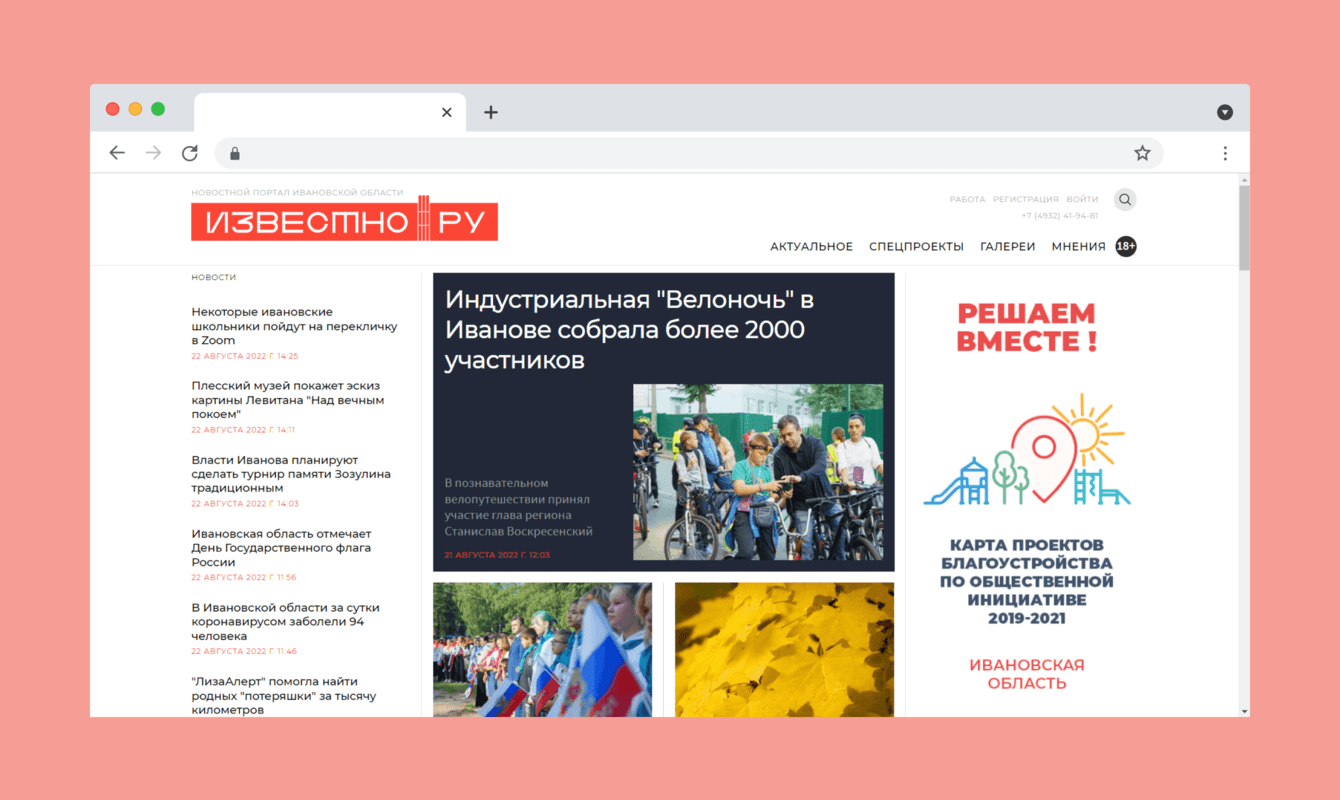Image resolution: width=1340 pixels, height=800 pixels.
Task: Open the АКТУАЛЬНОЕ menu section
Action: tap(811, 246)
